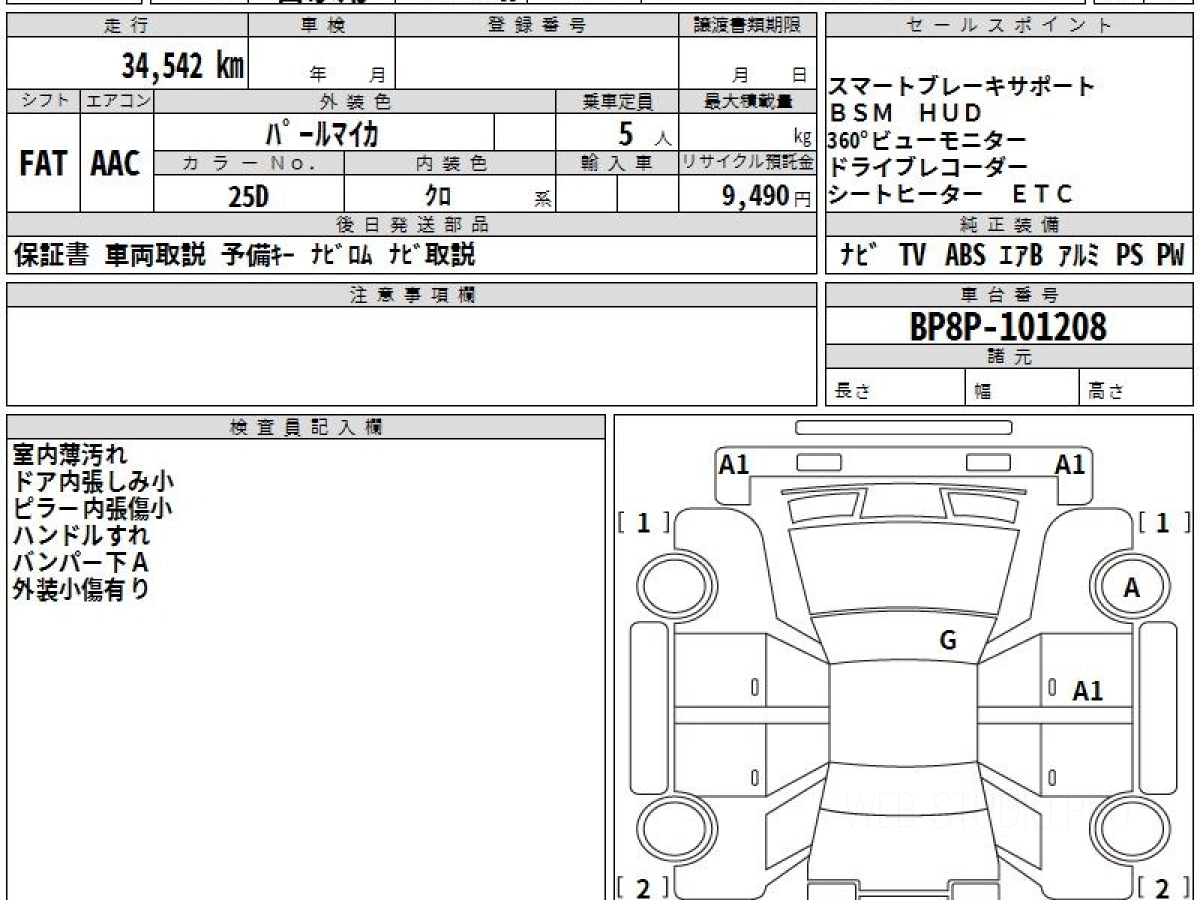Click the 後日発送部品 header
This screenshot has width=1200, height=900.
coord(411,225)
